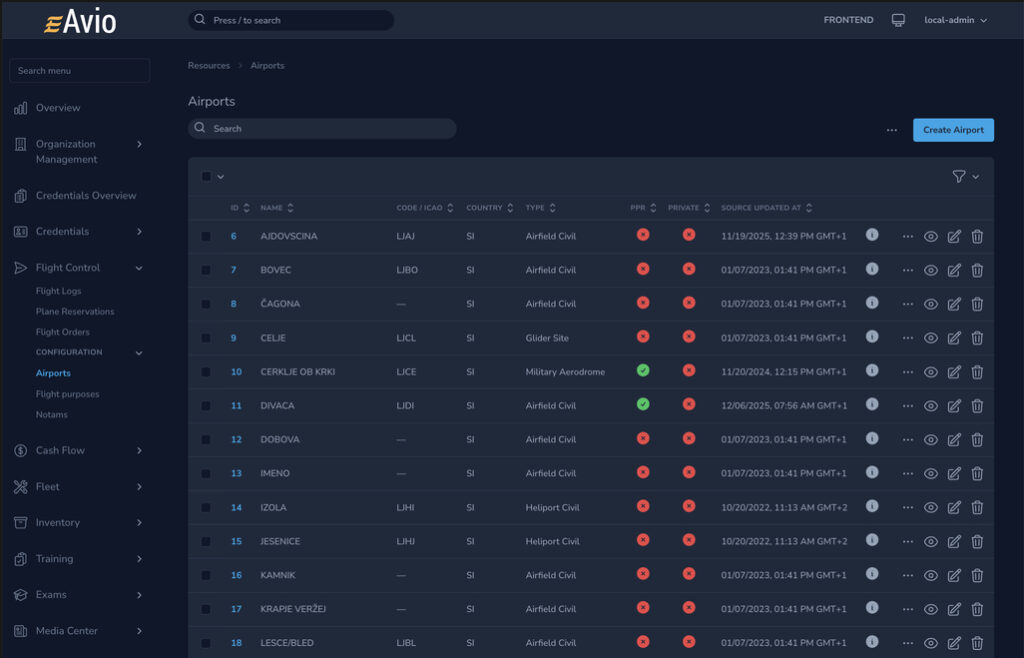Show info icon for IZOLA row

click(872, 506)
